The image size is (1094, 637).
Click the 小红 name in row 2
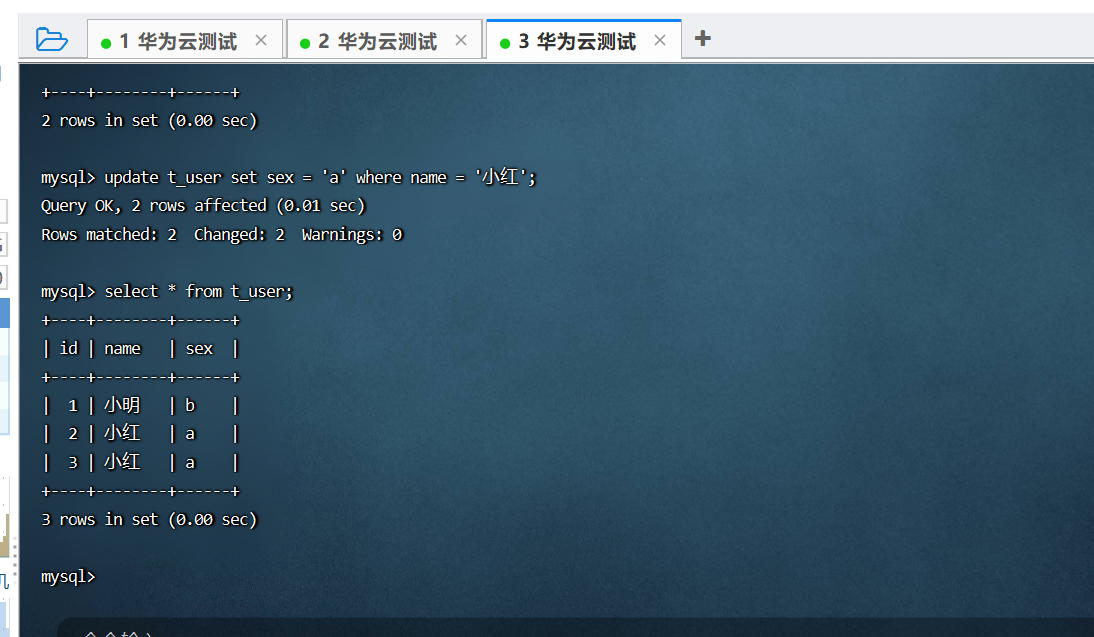tap(122, 433)
